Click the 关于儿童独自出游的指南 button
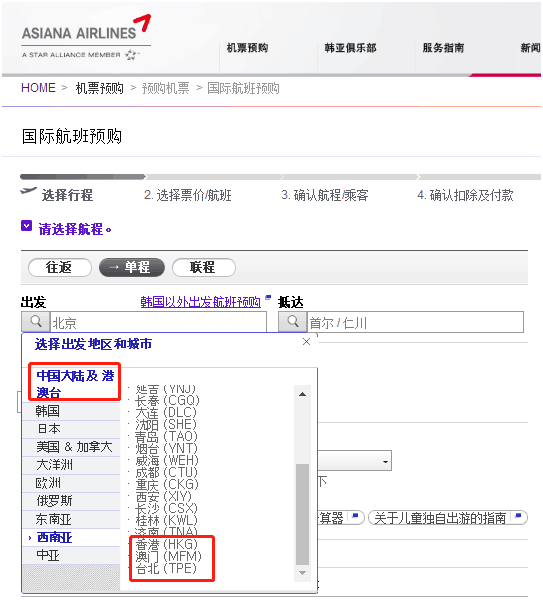Image resolution: width=543 pixels, height=600 pixels. tap(448, 518)
